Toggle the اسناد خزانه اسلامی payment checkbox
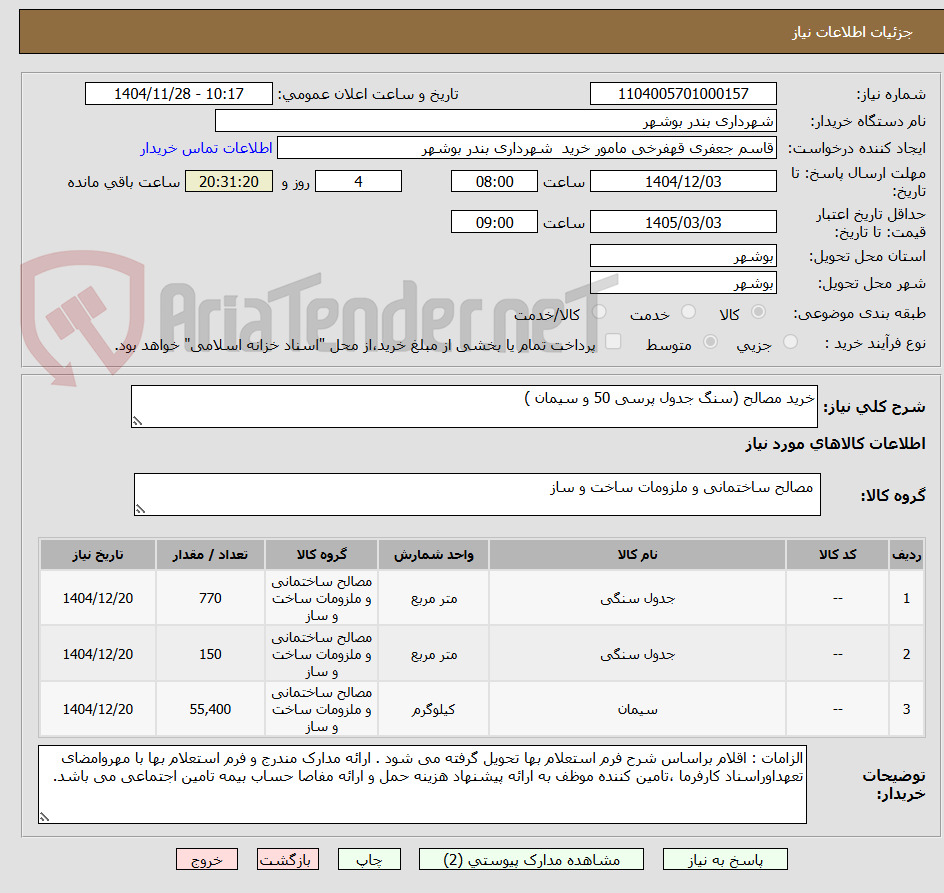 (x=613, y=341)
